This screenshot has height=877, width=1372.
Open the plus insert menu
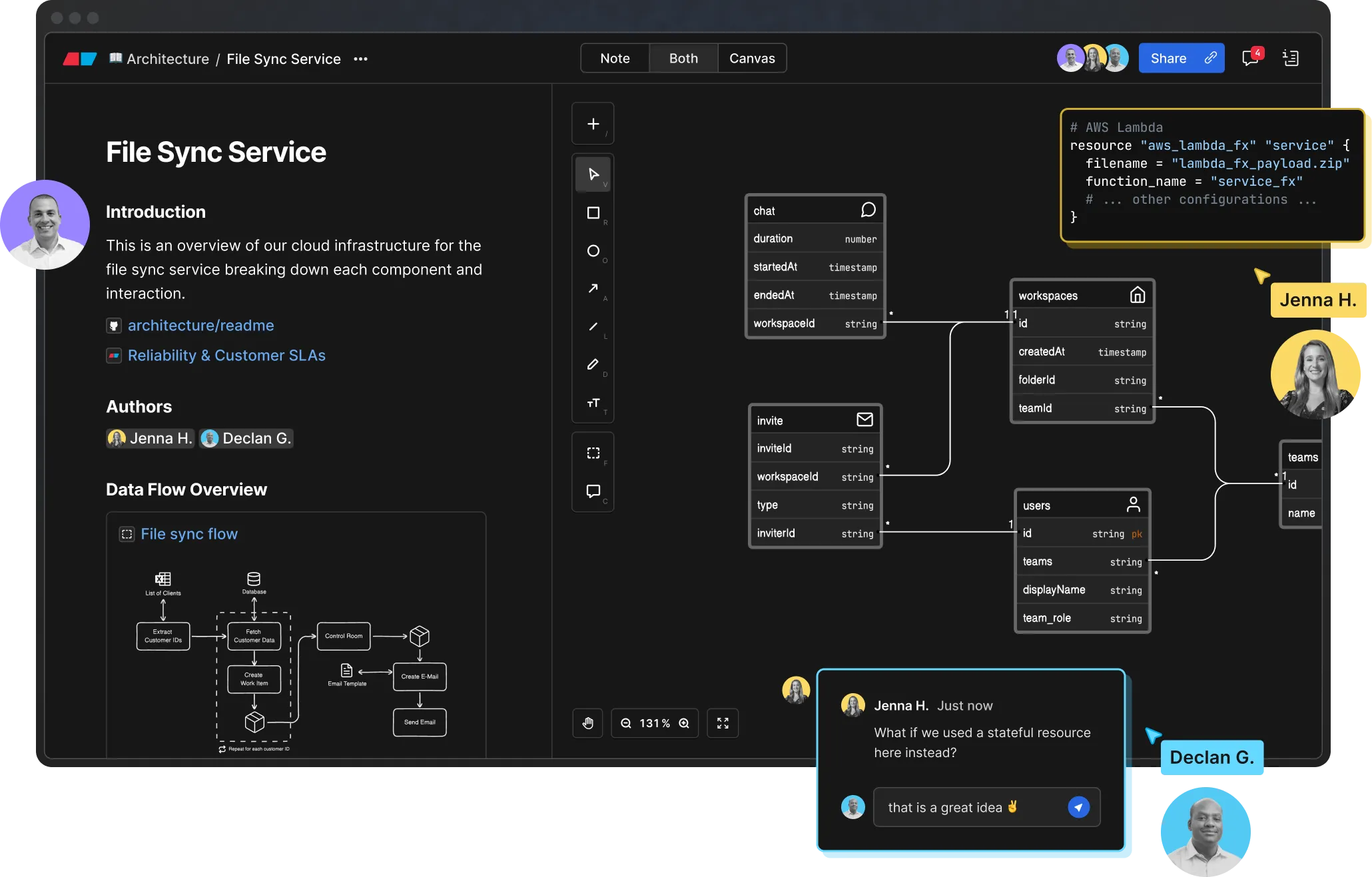(593, 124)
